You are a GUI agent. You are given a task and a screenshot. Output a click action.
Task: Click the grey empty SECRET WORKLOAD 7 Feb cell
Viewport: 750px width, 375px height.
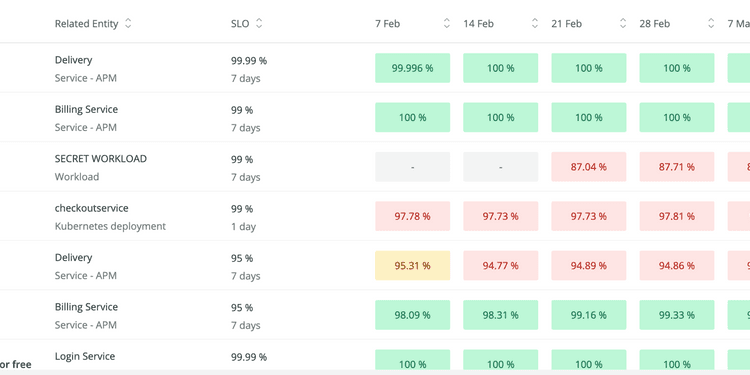412,166
